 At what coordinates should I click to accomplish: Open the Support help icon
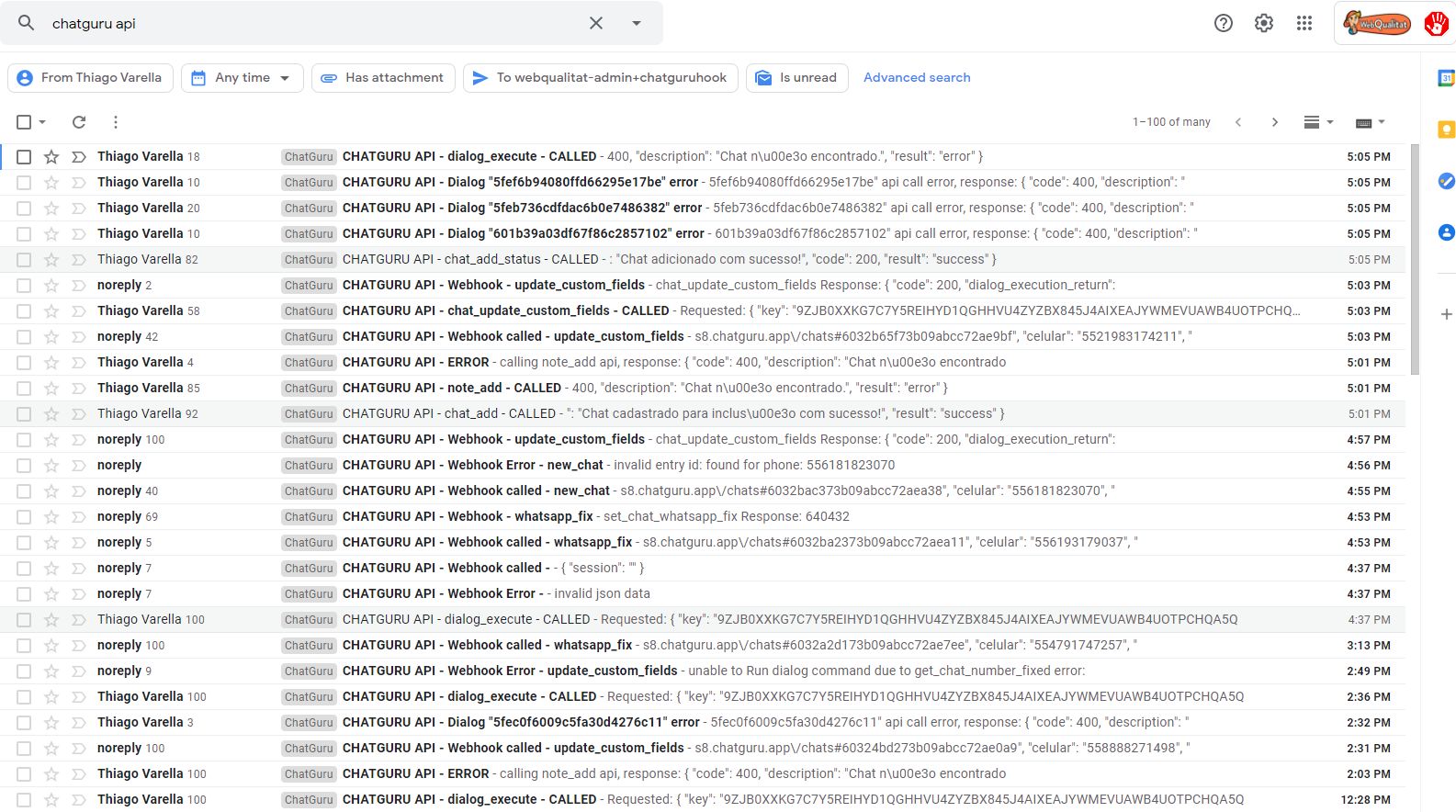tap(1224, 23)
